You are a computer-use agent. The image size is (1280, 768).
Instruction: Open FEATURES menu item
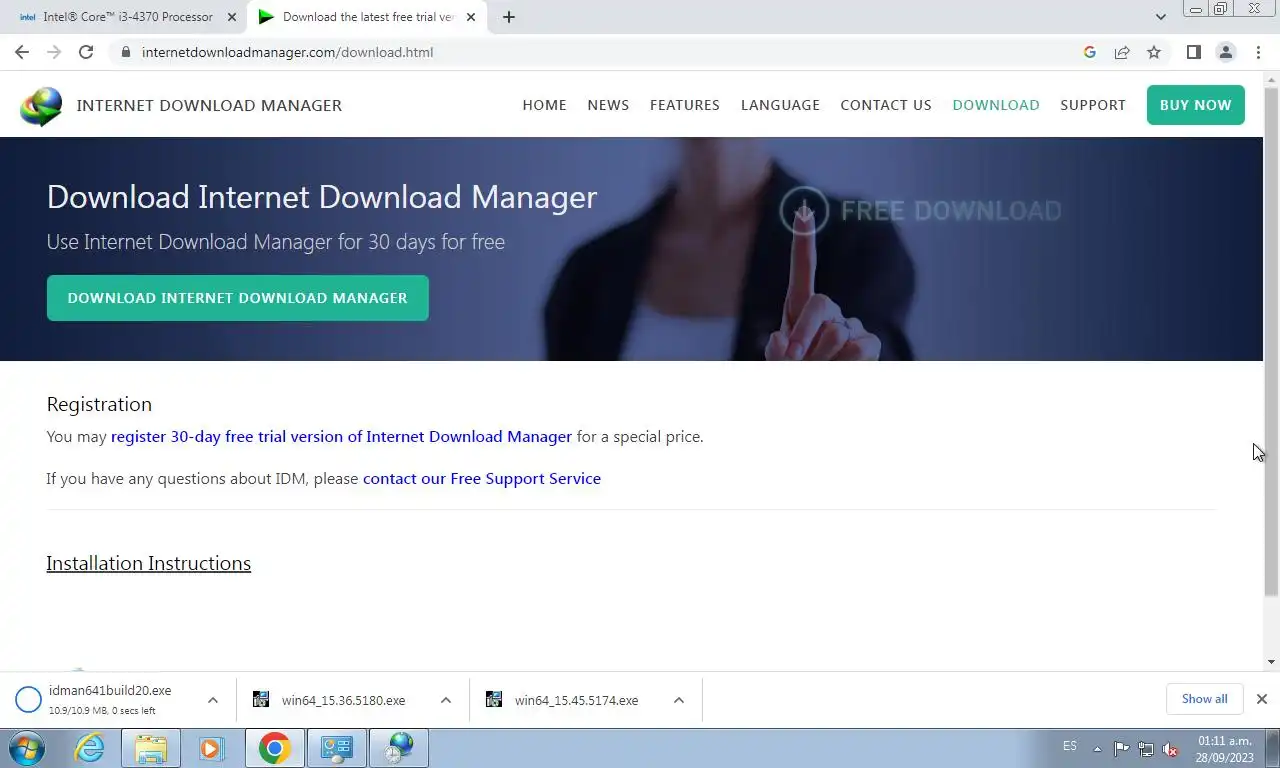click(685, 105)
